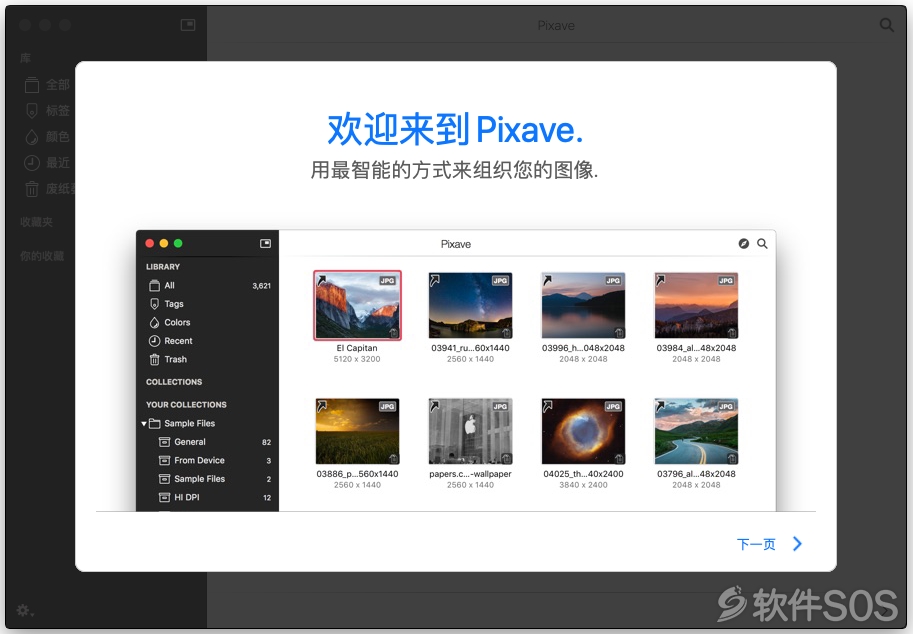
Task: Select the 03996_h...048x2048 lake thumbnail
Action: [x=583, y=306]
